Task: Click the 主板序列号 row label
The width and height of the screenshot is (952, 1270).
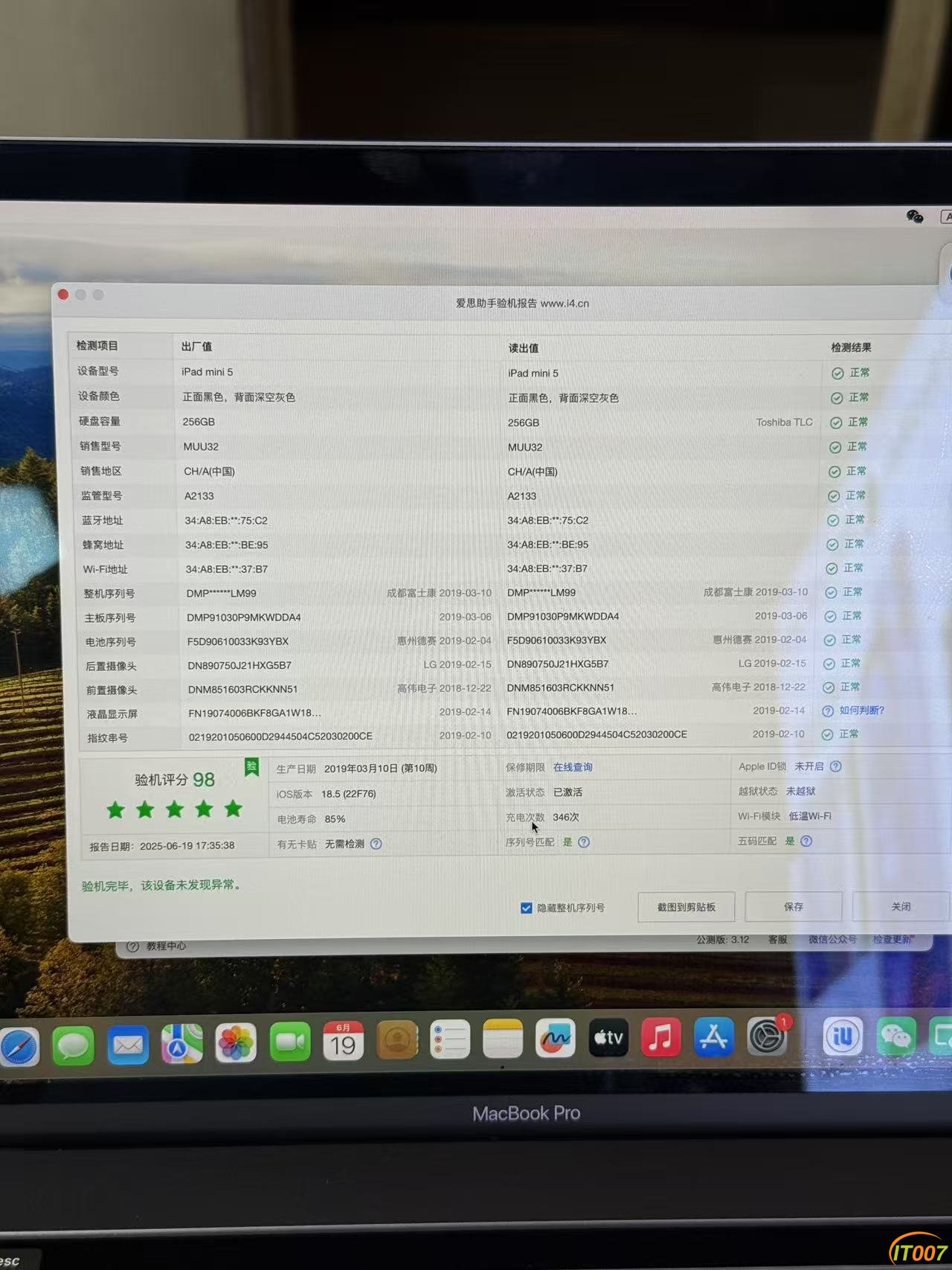Action: point(110,618)
